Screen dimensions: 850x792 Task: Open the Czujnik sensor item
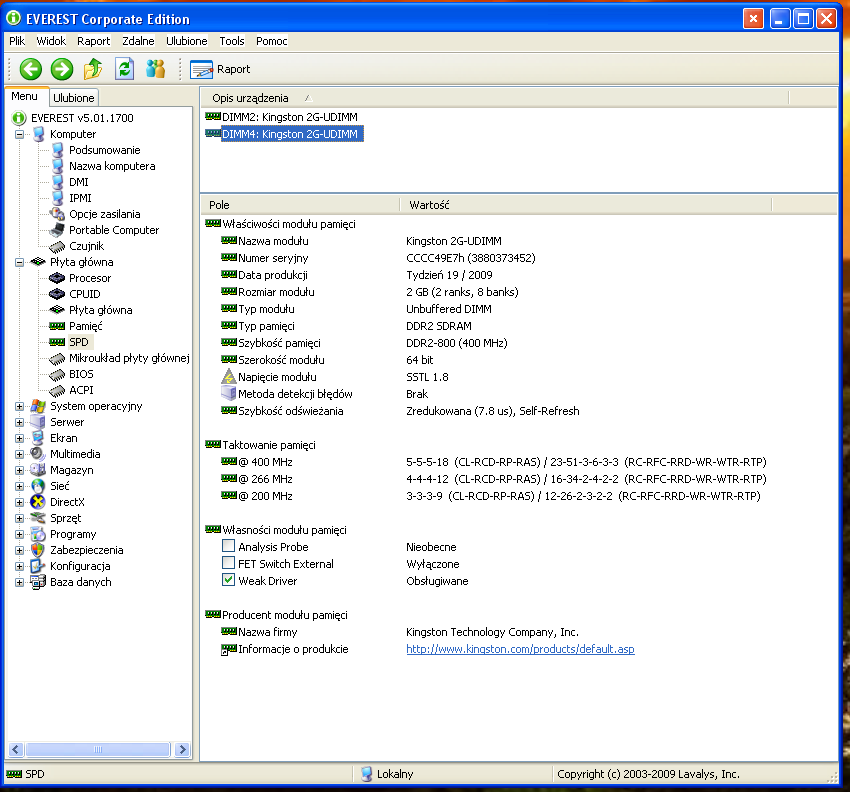click(86, 246)
